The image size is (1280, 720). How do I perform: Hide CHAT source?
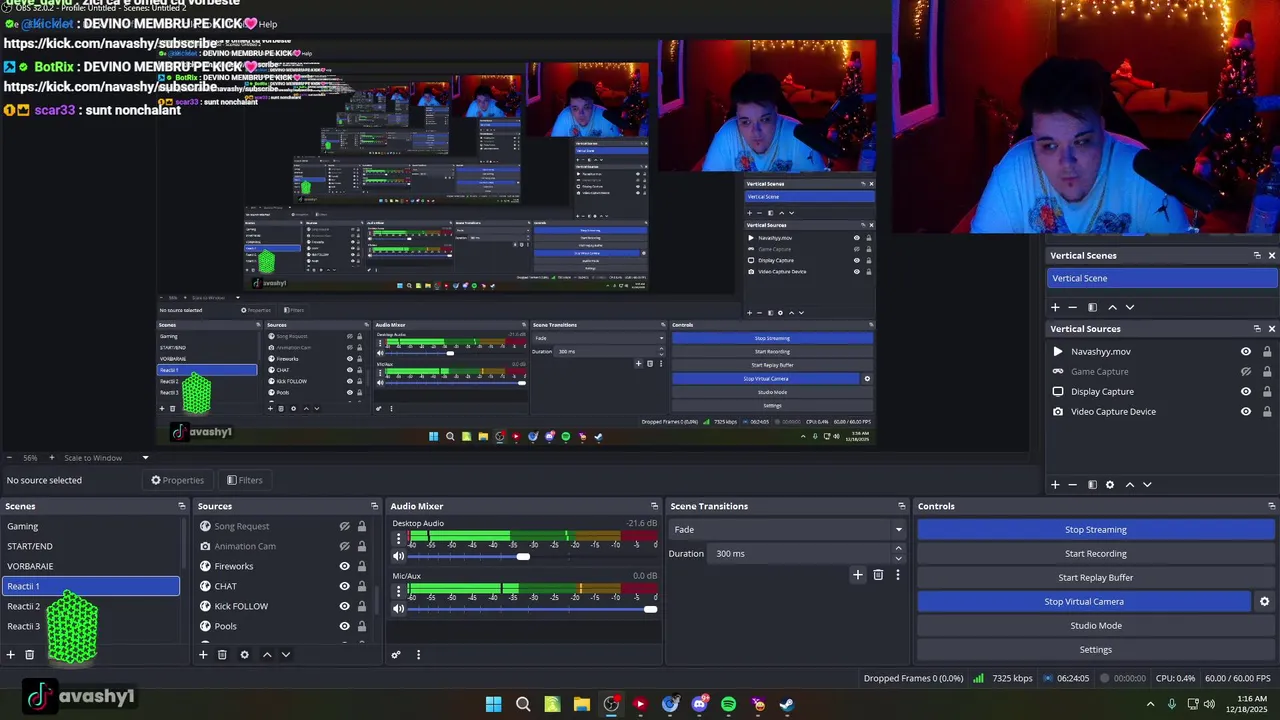tap(344, 586)
